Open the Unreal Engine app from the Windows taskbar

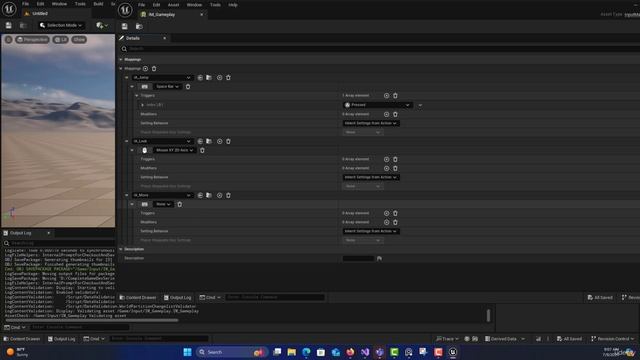pyautogui.click(x=453, y=352)
